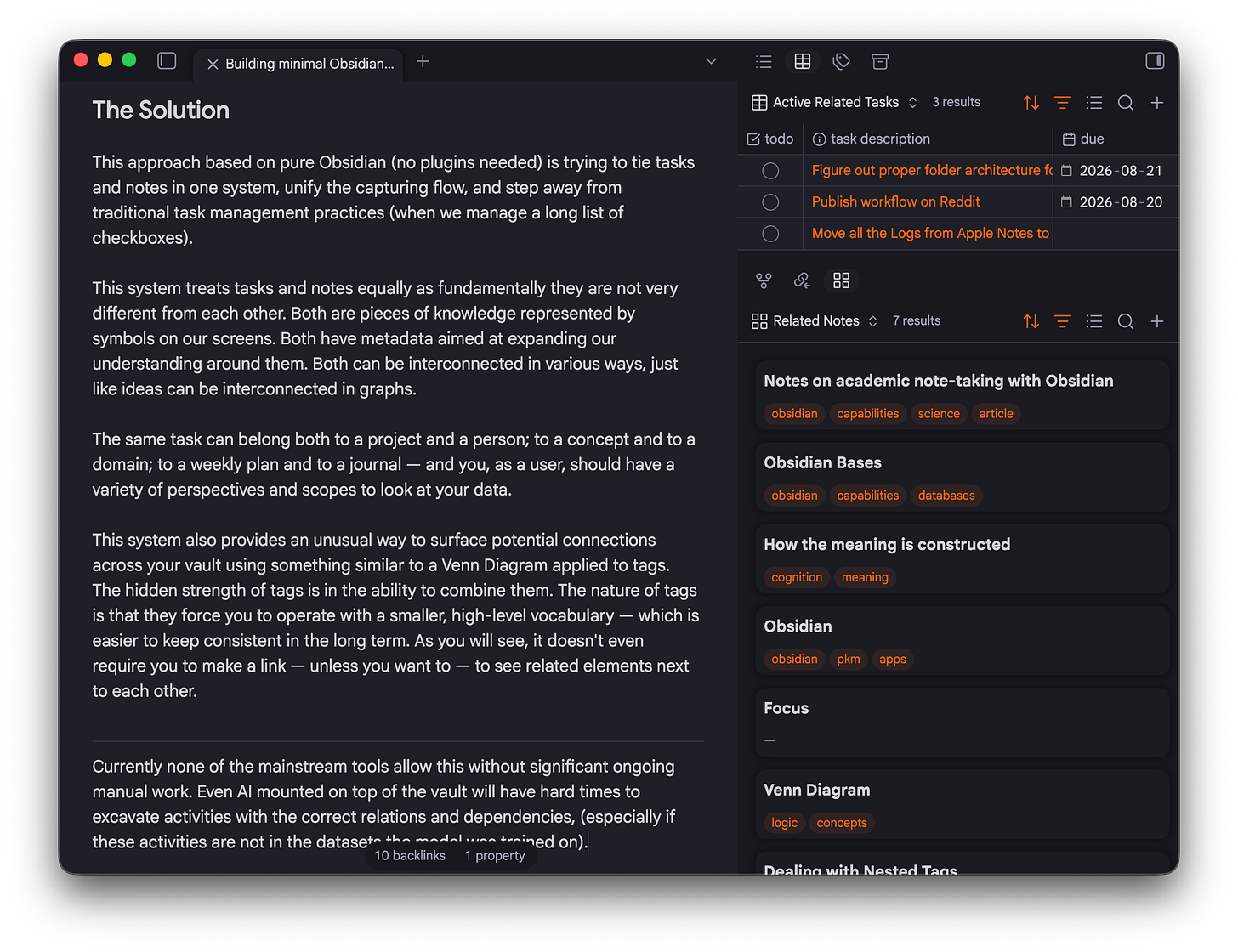Click the logic tag
1238x952 pixels.
(x=784, y=823)
